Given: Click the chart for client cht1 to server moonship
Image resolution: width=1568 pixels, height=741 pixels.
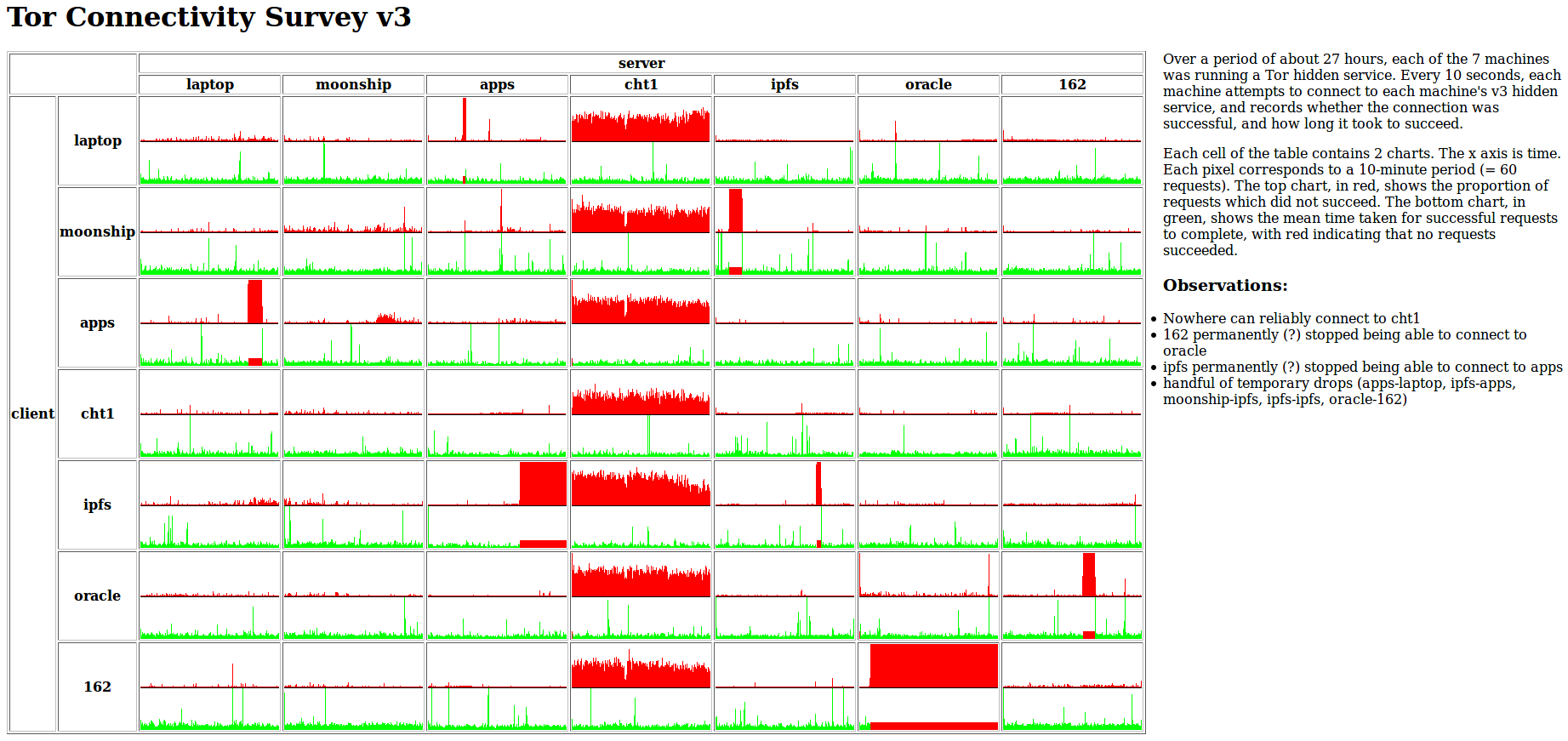Looking at the screenshot, I should (x=353, y=413).
